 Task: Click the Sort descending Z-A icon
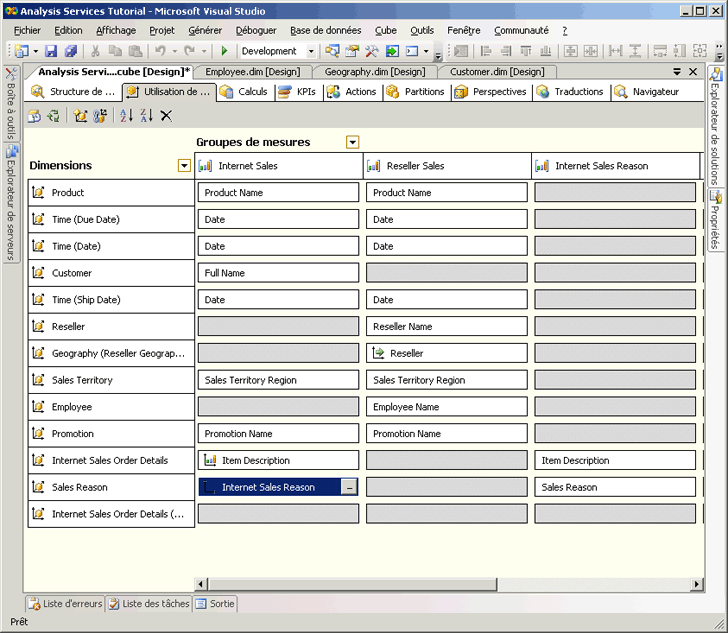point(146,116)
